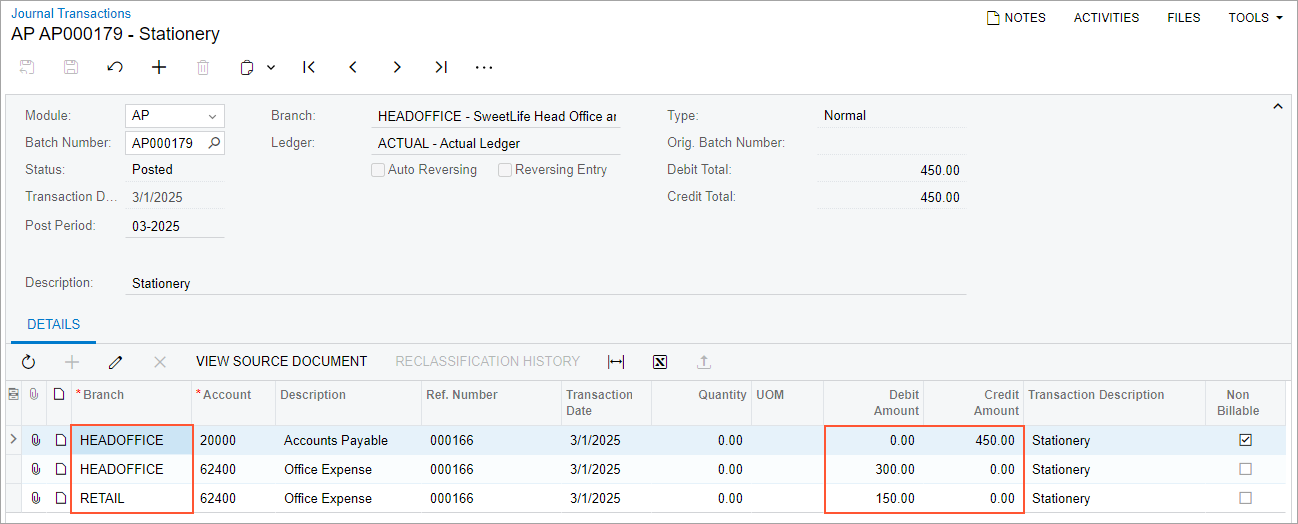1298x524 pixels.
Task: Toggle the Reversing Entry checkbox
Action: (505, 170)
